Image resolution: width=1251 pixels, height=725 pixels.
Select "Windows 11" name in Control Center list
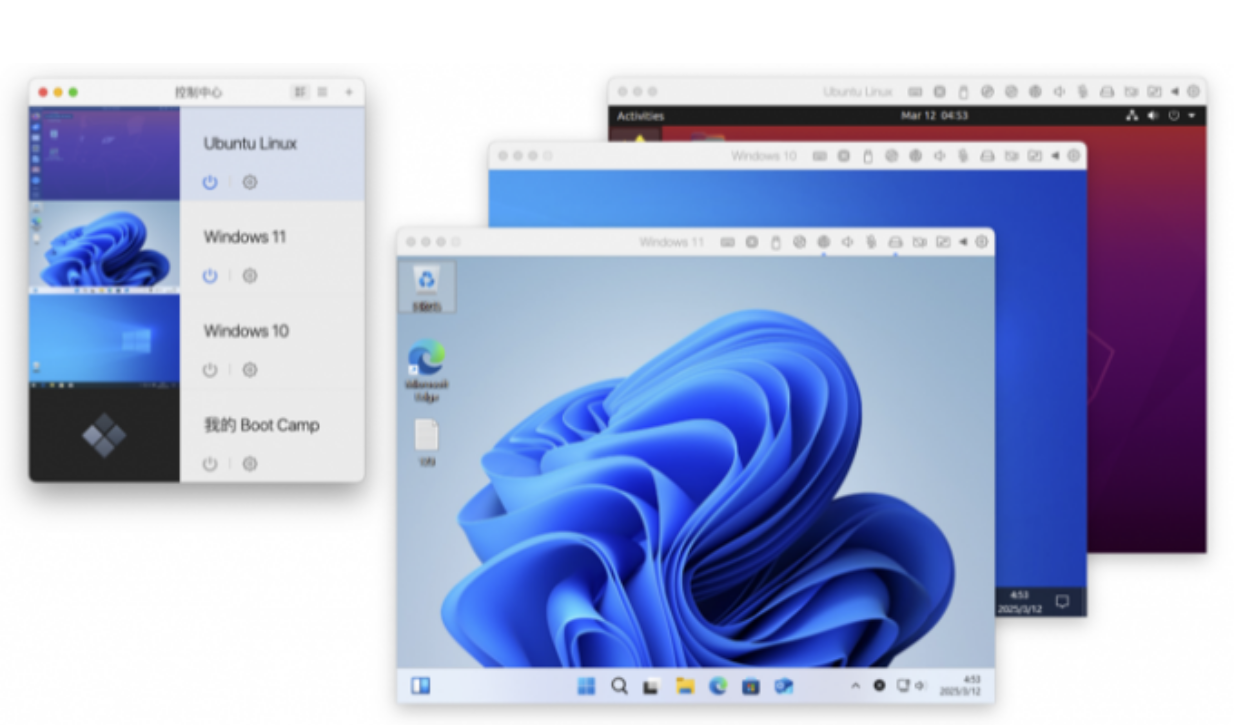[x=245, y=237]
